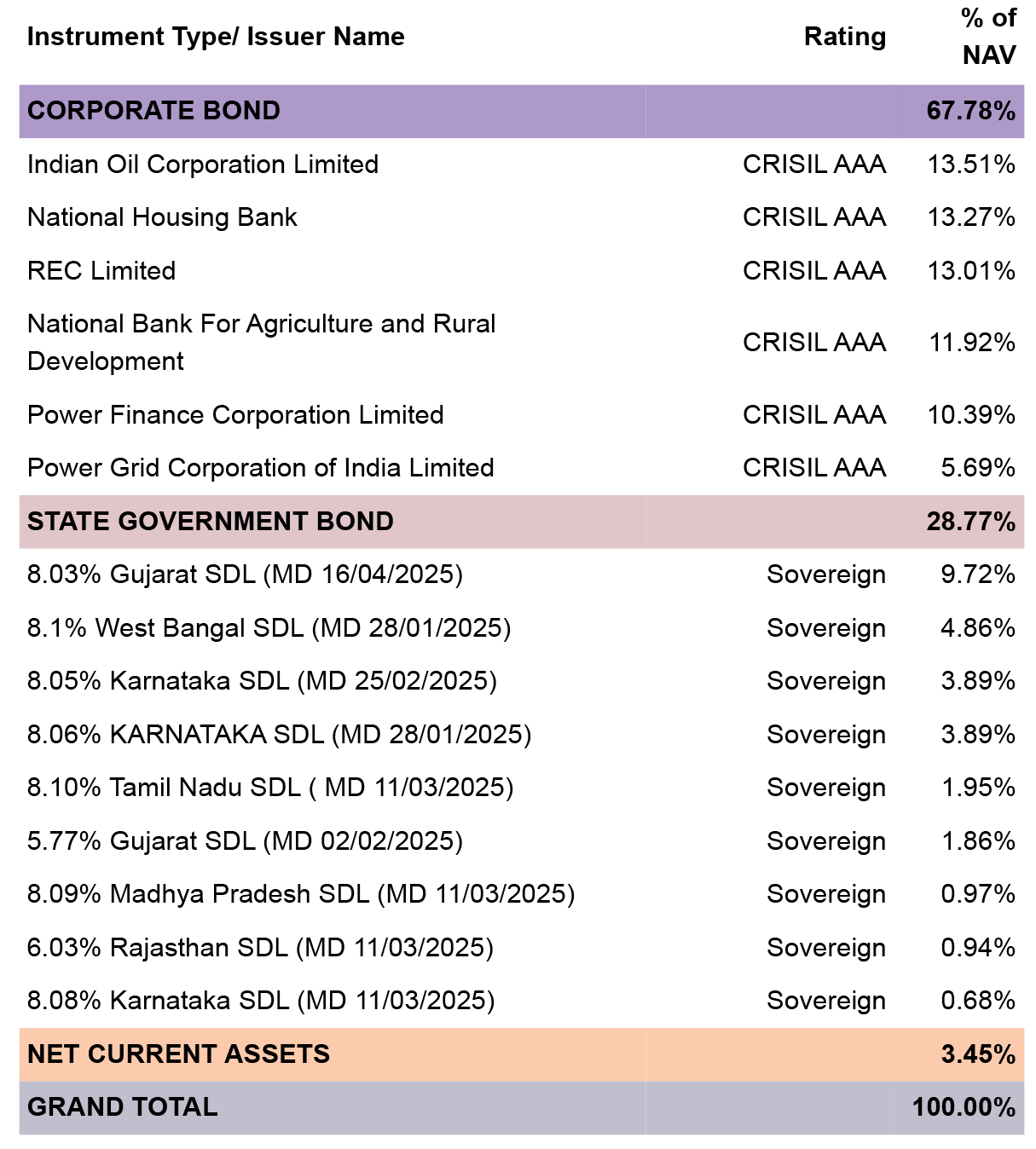1036x1149 pixels.
Task: Click Power Grid Corporation of India Limited
Action: [260, 468]
